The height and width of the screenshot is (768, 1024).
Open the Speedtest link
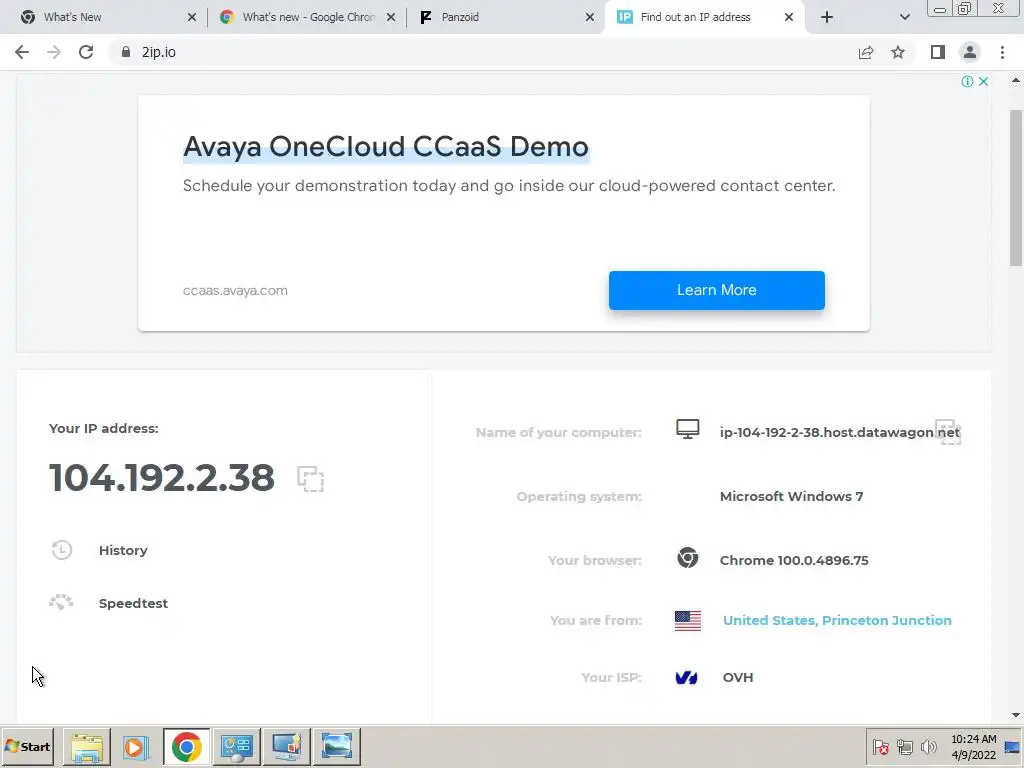point(133,603)
